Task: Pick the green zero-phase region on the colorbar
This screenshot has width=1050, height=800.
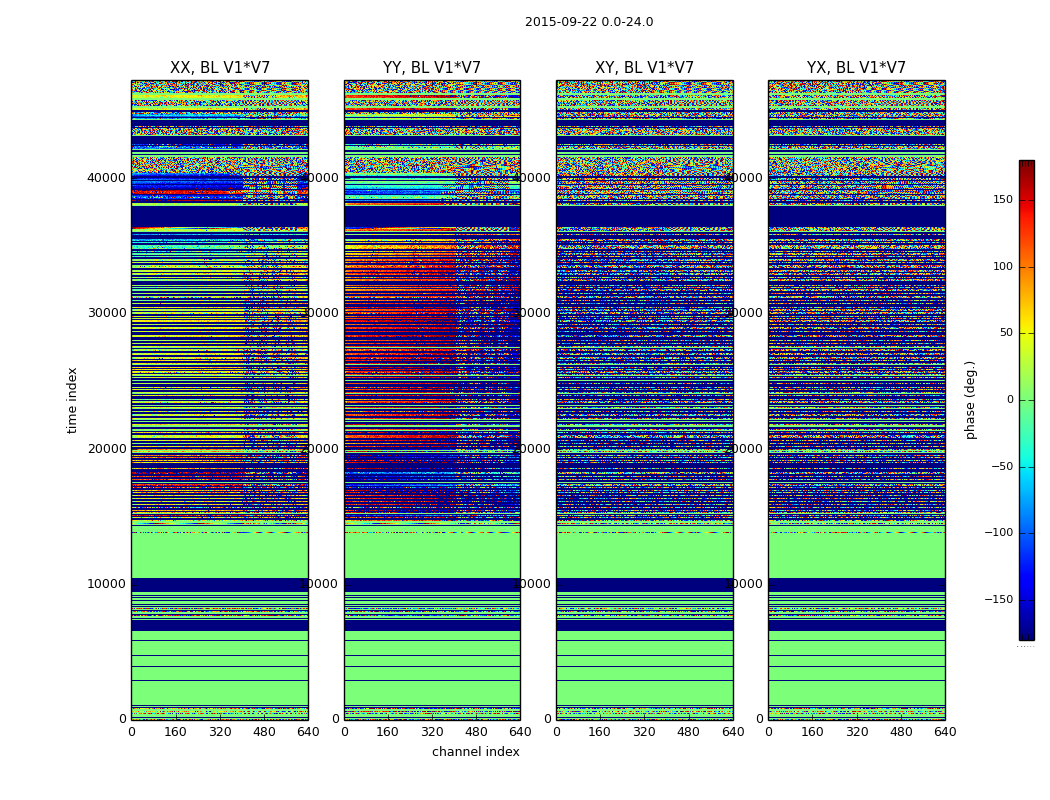Action: click(1026, 400)
